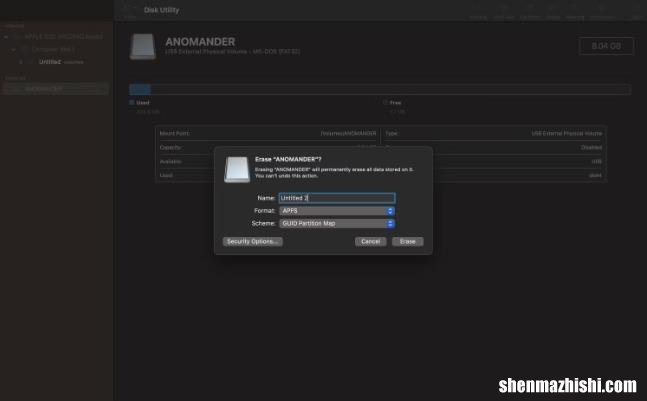647x401 pixels.
Task: Click the Disk Utility window title
Action: point(161,10)
